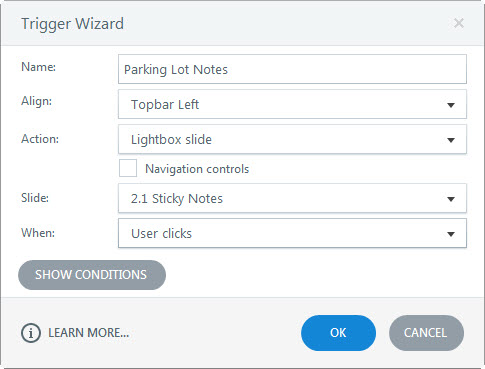
Task: Enable the Navigation controls checkbox
Action: click(x=128, y=168)
